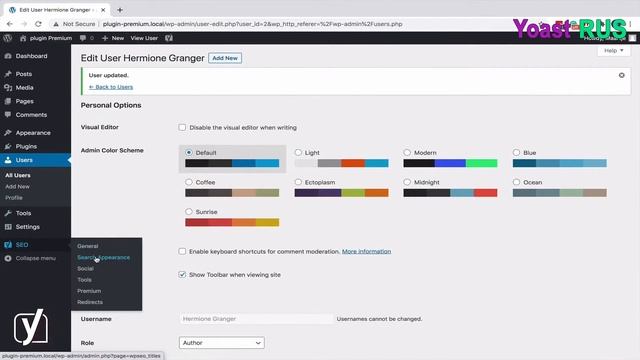Uncheck Show Toolbar when viewing site
The width and height of the screenshot is (640, 360).
coord(182,275)
